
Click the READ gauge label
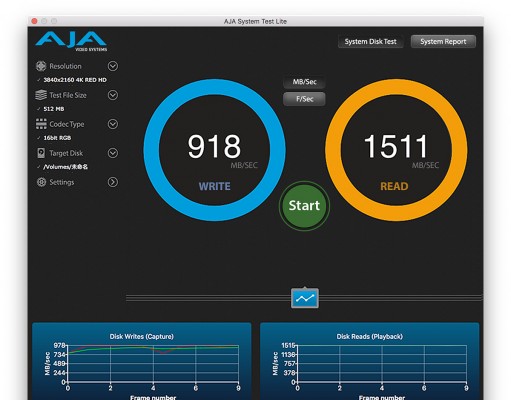point(394,186)
